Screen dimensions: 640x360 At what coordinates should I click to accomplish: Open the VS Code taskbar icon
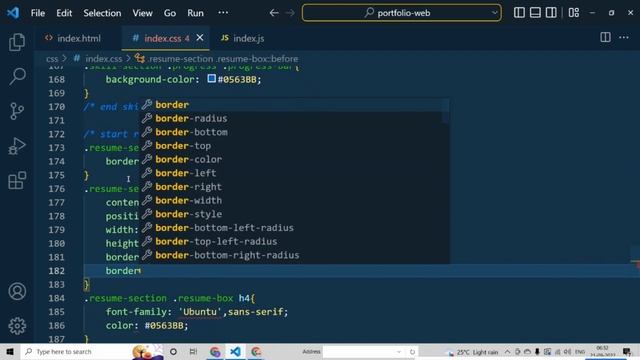(x=235, y=351)
